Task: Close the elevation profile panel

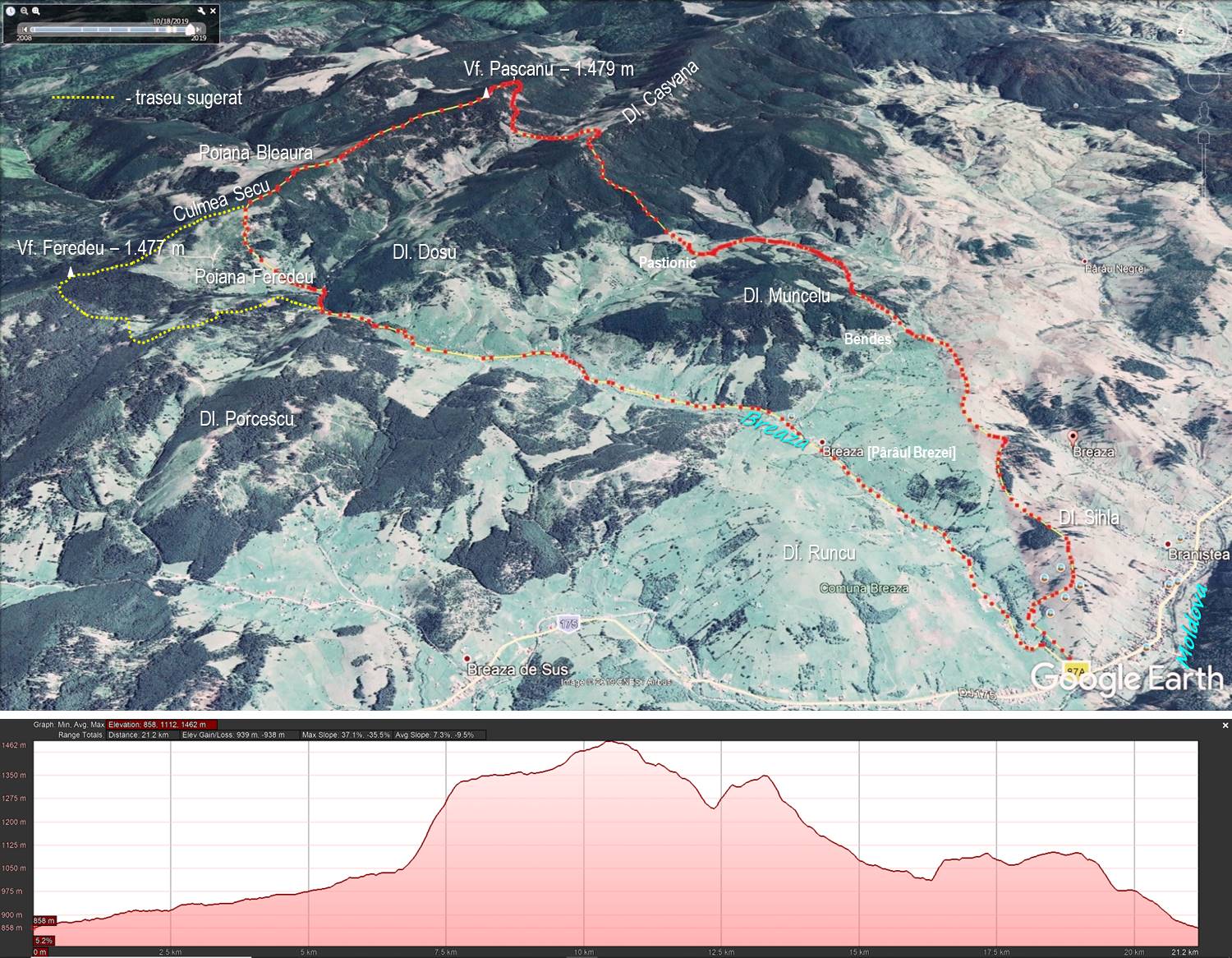Action: point(1225,725)
